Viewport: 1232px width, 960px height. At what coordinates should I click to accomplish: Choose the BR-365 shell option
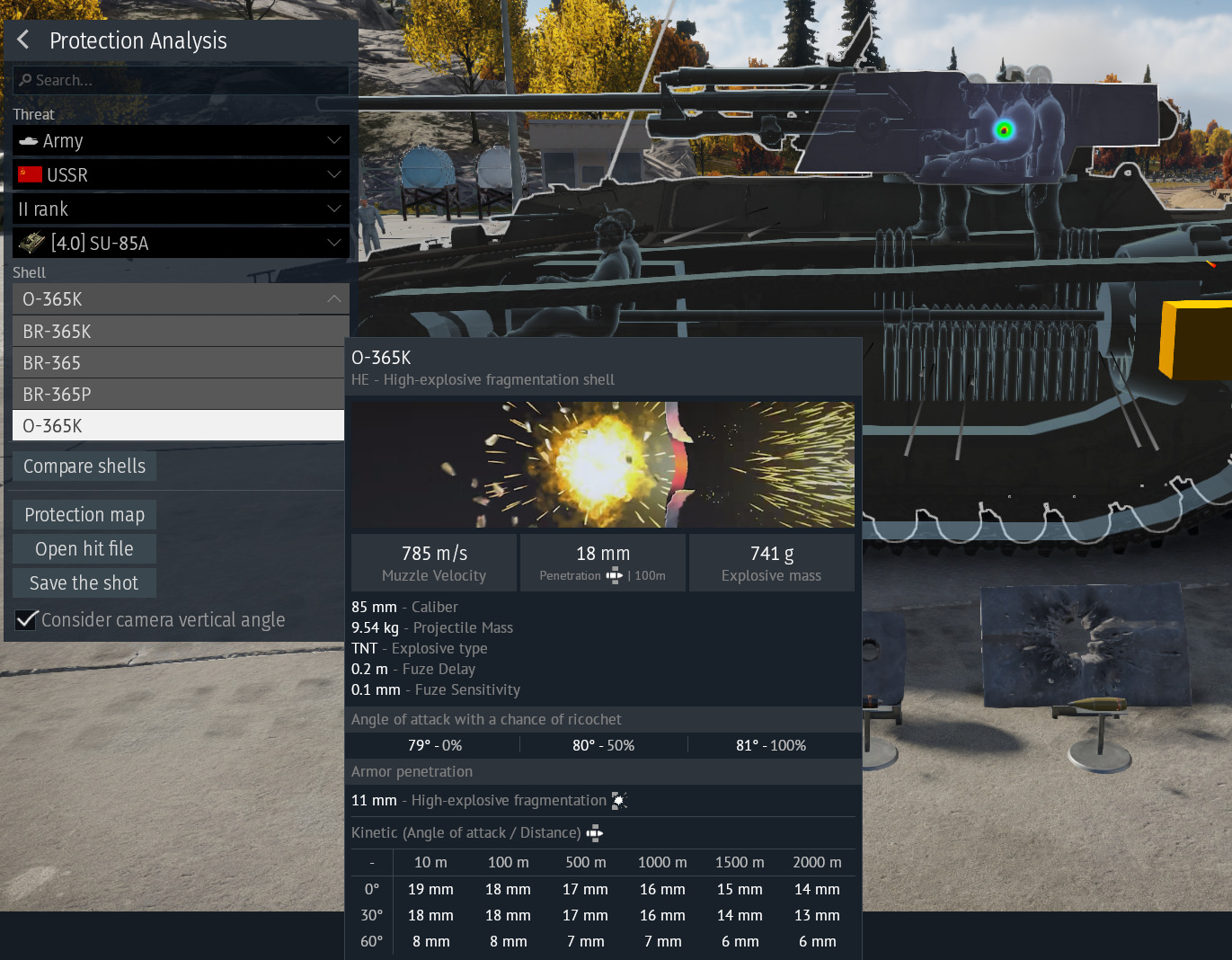(x=179, y=363)
